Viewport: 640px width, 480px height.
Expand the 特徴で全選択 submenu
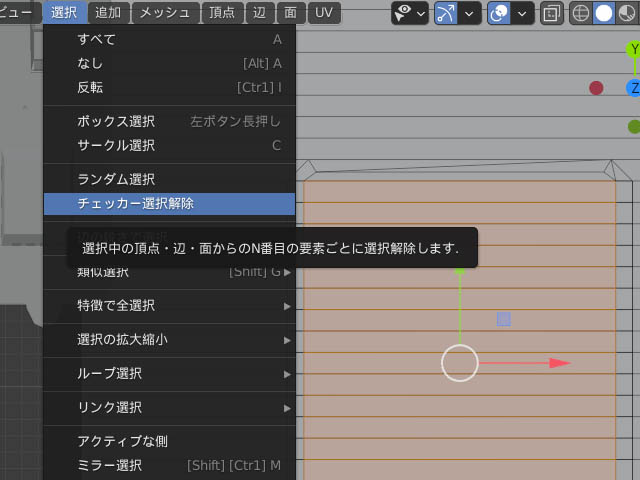tap(169, 305)
